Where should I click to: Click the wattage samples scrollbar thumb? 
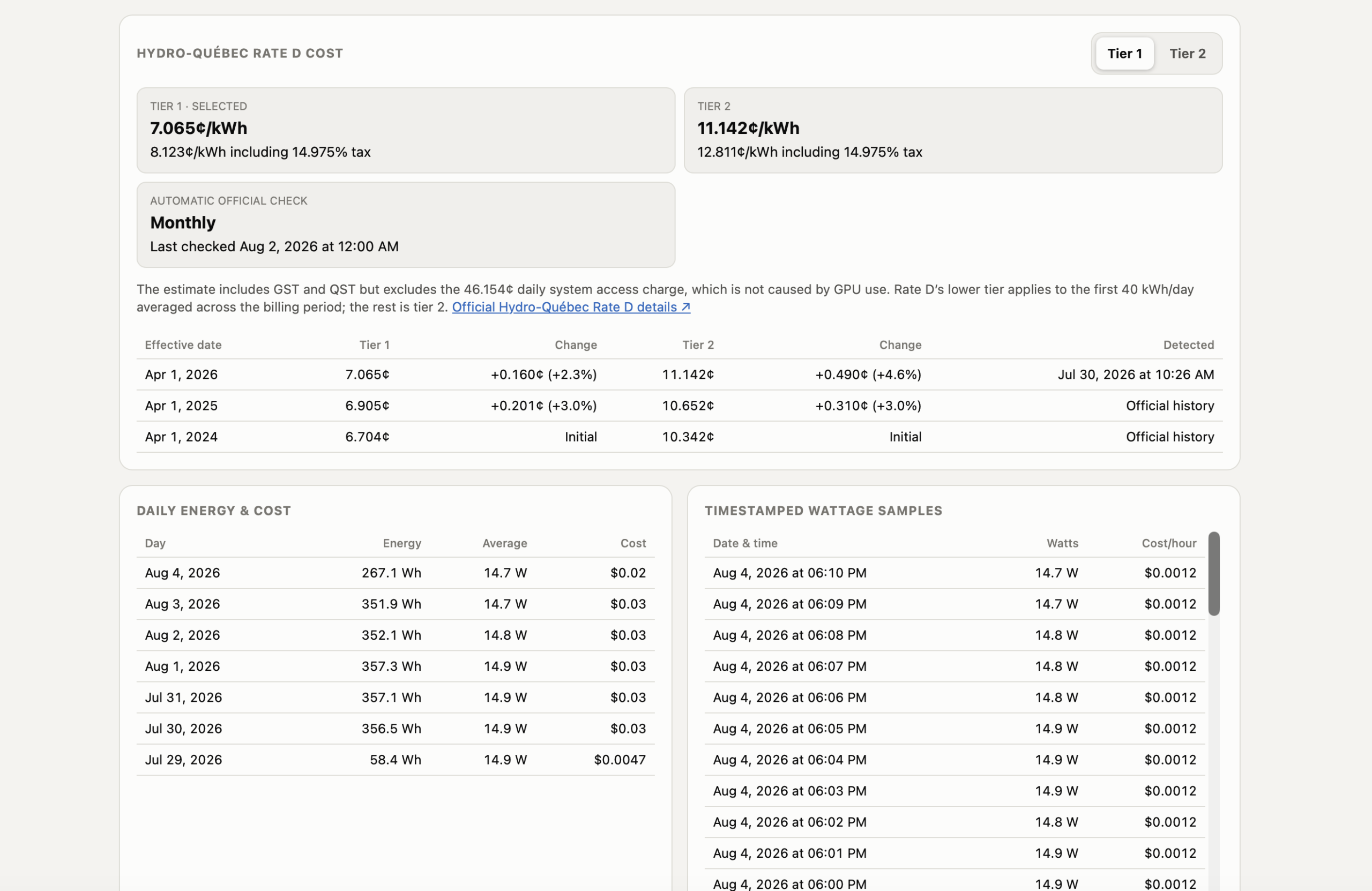point(1213,573)
